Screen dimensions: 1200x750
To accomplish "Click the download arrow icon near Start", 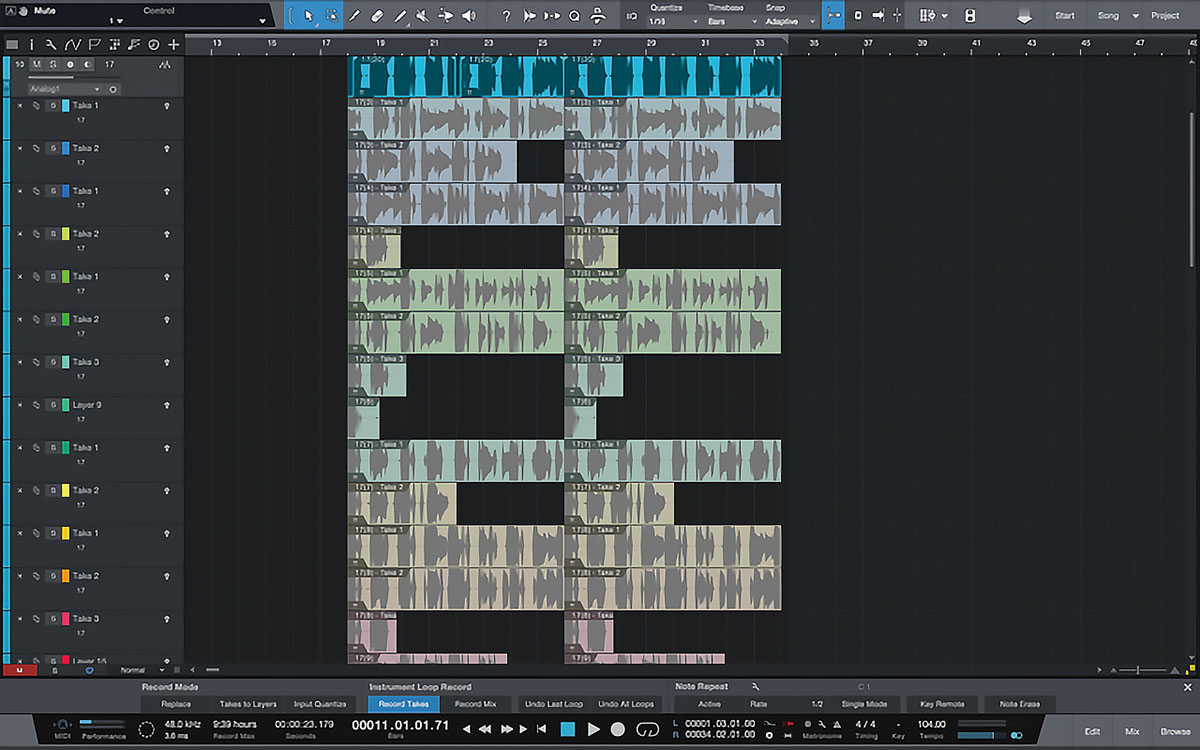I will [1023, 17].
